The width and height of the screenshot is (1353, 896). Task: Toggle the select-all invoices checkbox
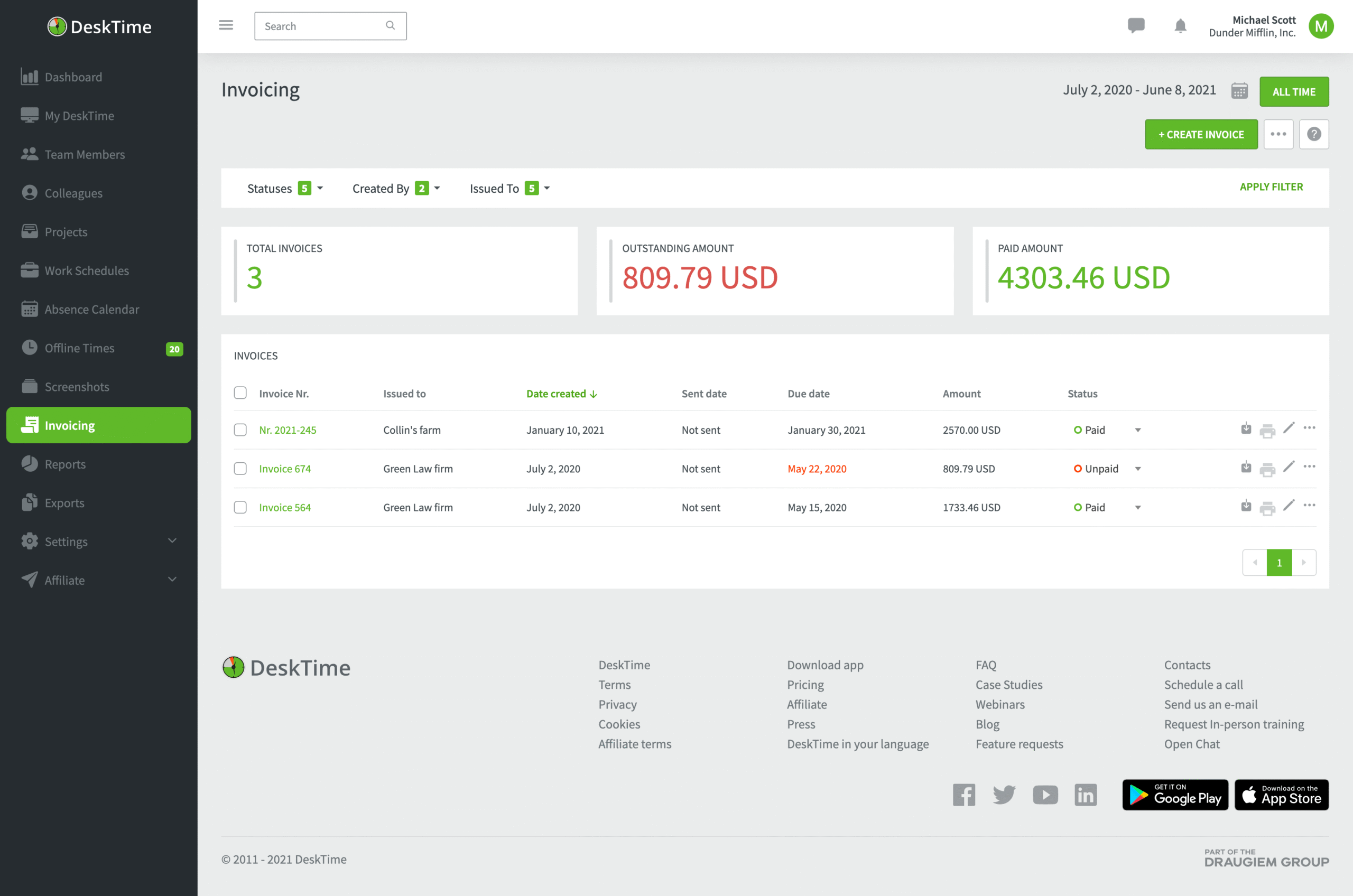pyautogui.click(x=240, y=393)
